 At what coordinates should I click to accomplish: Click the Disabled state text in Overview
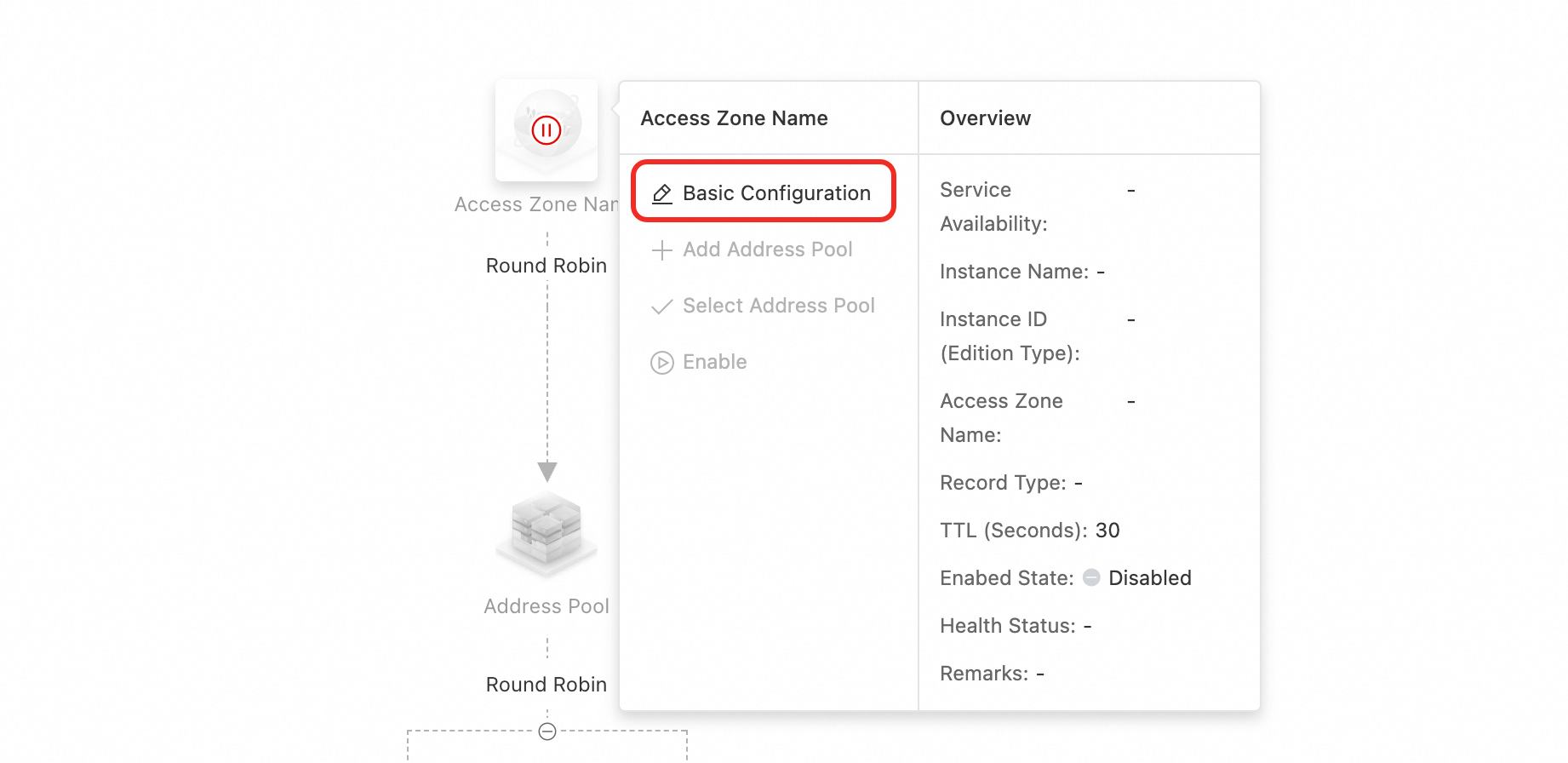pyautogui.click(x=1149, y=578)
